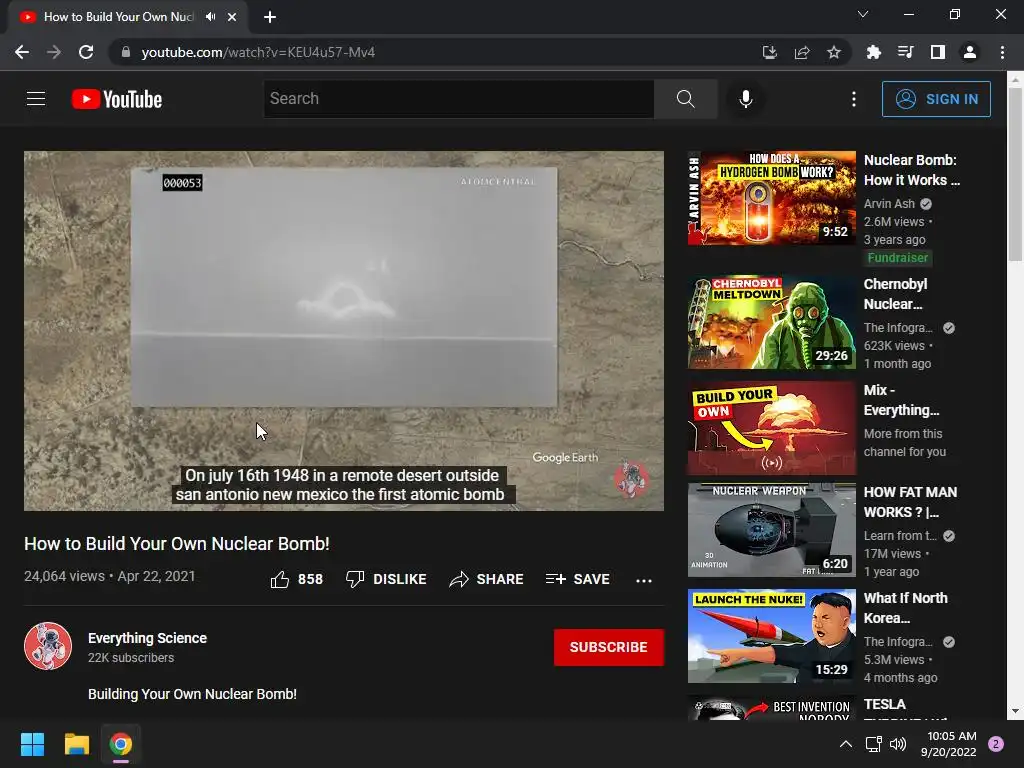Open Build Your Own mix thumbnail
Image resolution: width=1024 pixels, height=768 pixels.
coord(772,428)
